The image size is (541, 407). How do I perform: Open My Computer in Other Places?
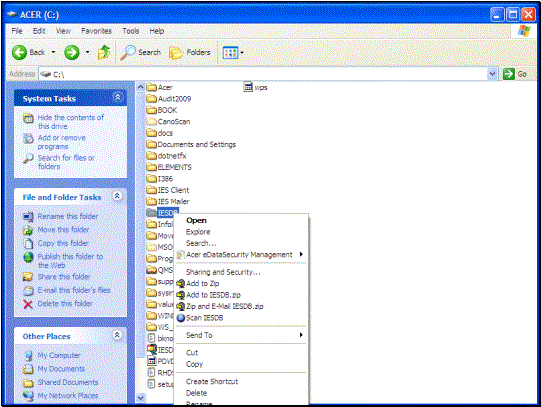(59, 355)
